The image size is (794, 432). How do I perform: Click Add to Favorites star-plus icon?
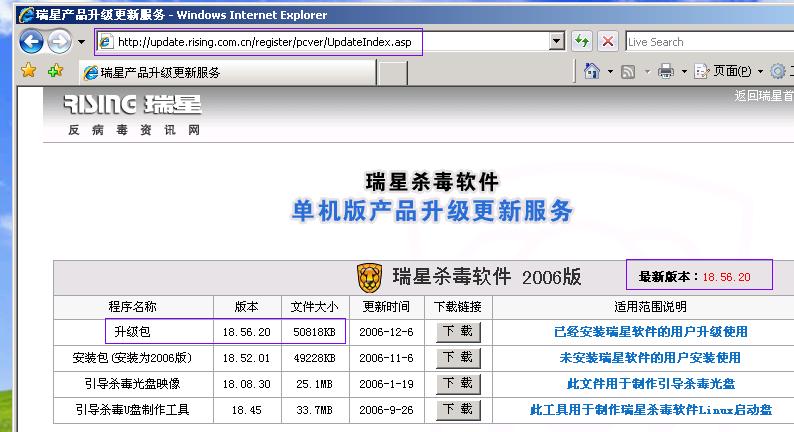point(55,70)
